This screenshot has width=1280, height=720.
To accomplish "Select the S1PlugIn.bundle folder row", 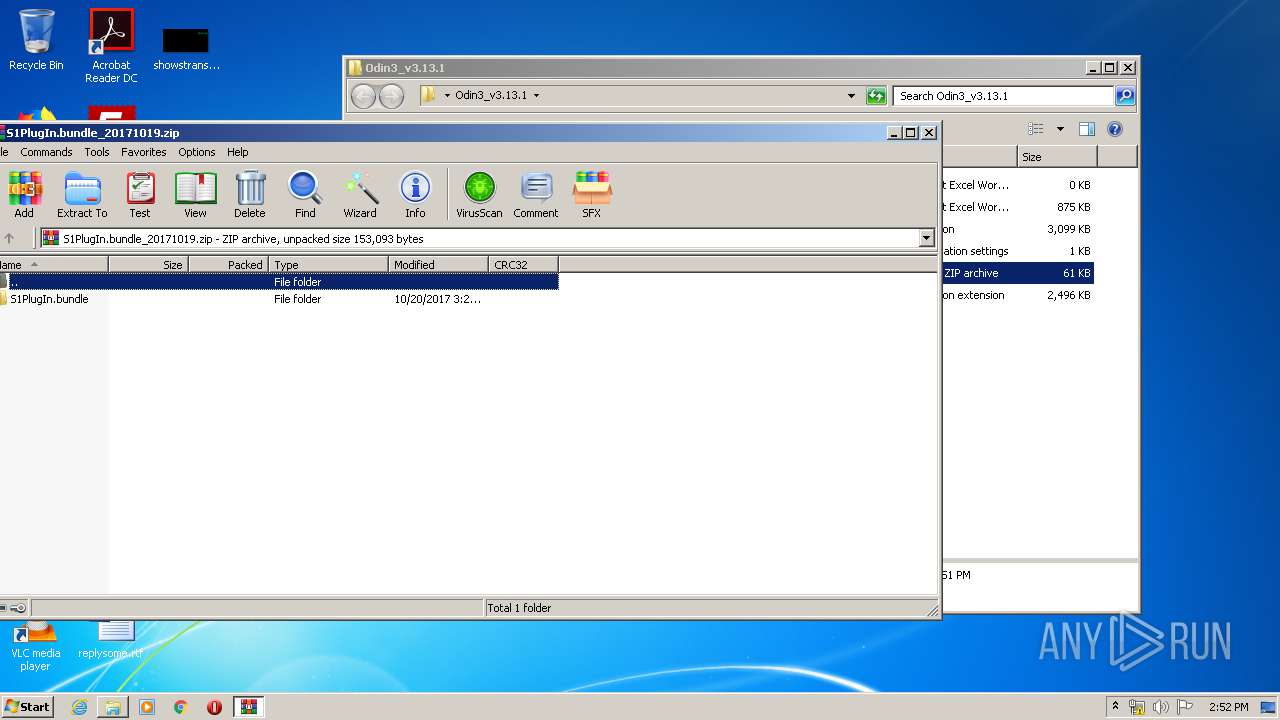I will (x=279, y=299).
